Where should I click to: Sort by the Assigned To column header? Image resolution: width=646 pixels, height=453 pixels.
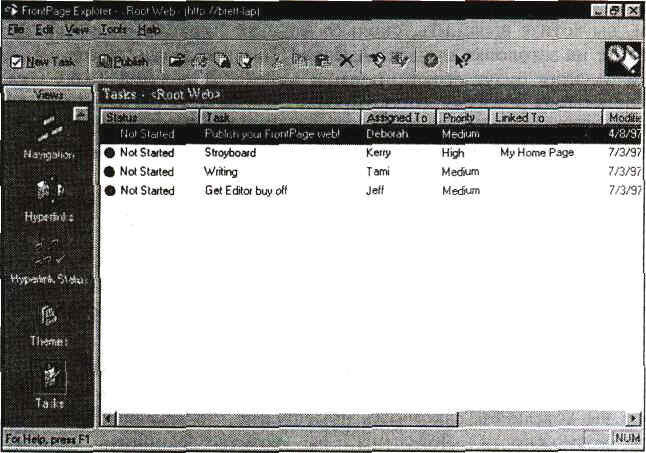[398, 118]
